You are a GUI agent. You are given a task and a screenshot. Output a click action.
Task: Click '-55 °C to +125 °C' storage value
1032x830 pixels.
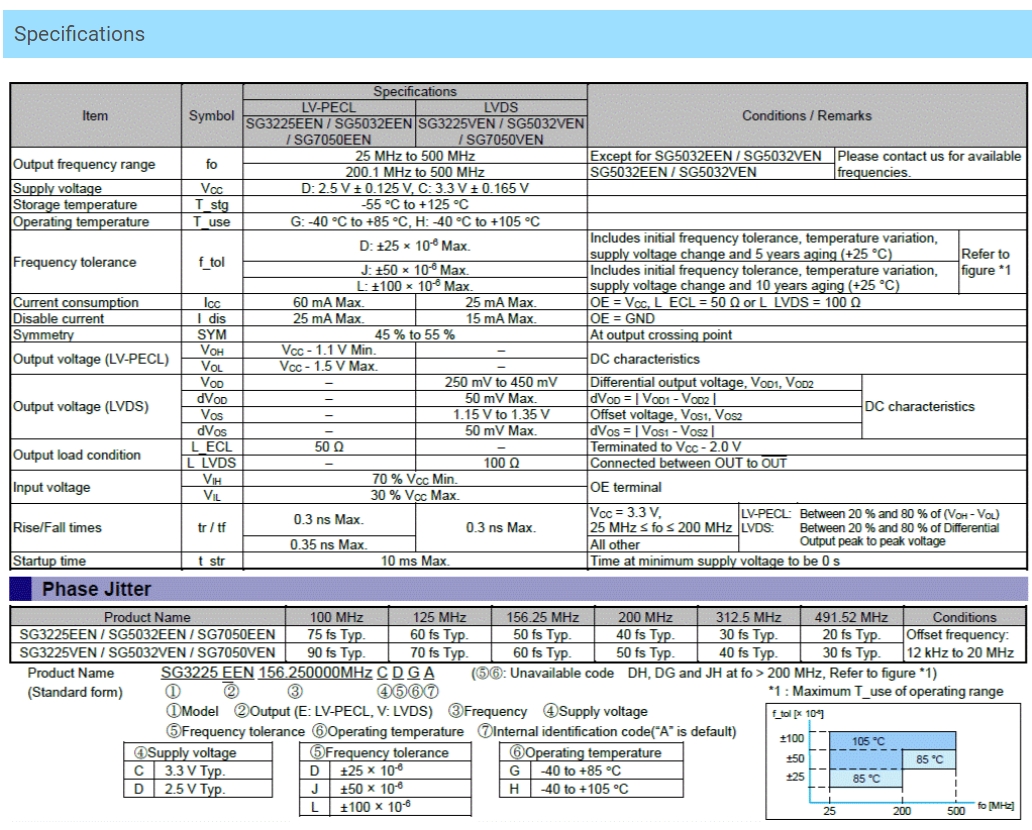(415, 205)
